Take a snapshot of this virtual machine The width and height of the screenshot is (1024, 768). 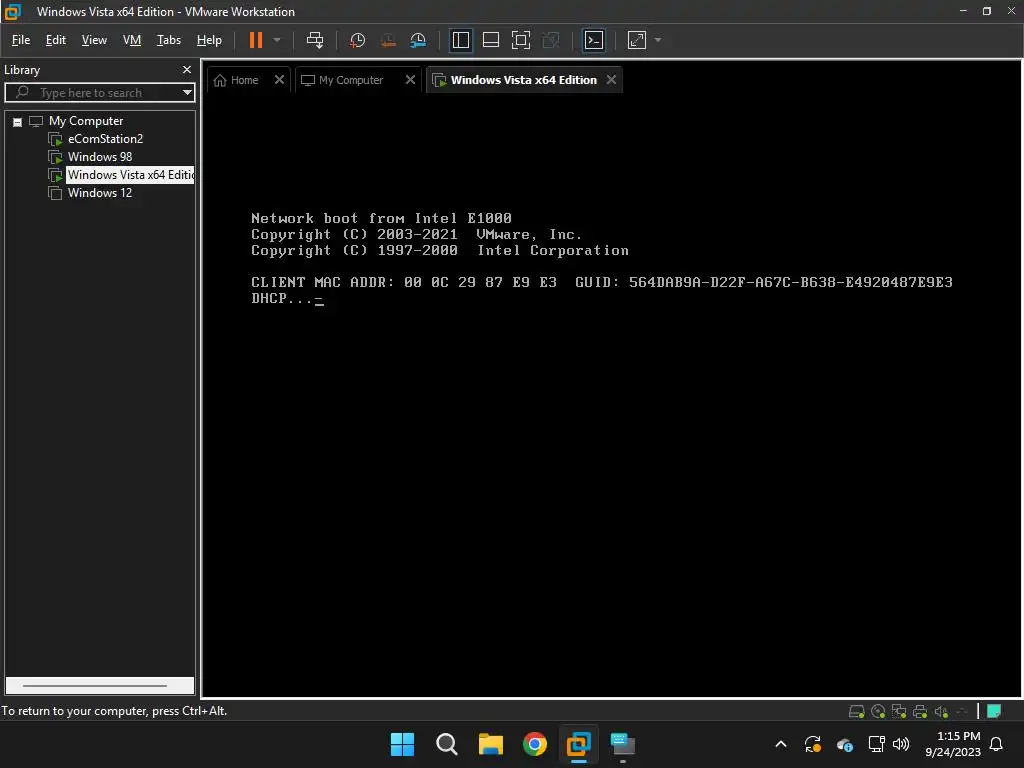(x=357, y=40)
